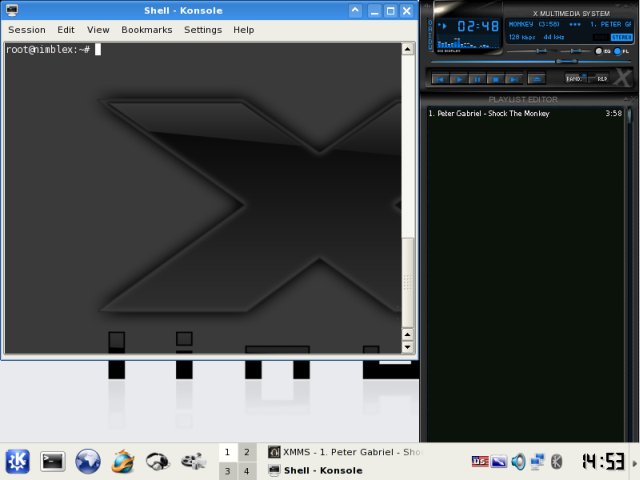
Task: Click the 3:58 duration in playlist
Action: coord(613,113)
